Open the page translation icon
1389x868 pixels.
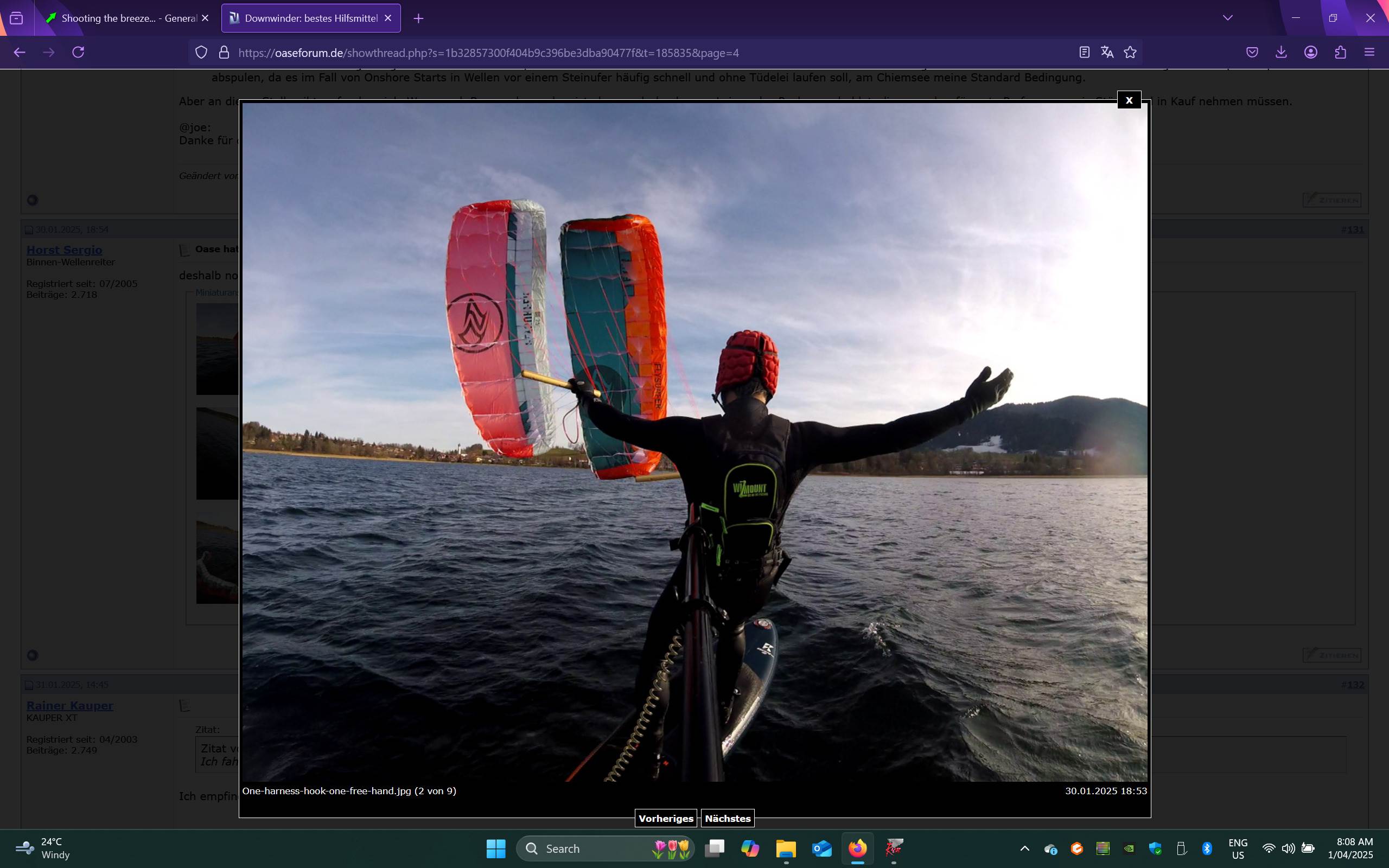pos(1107,52)
